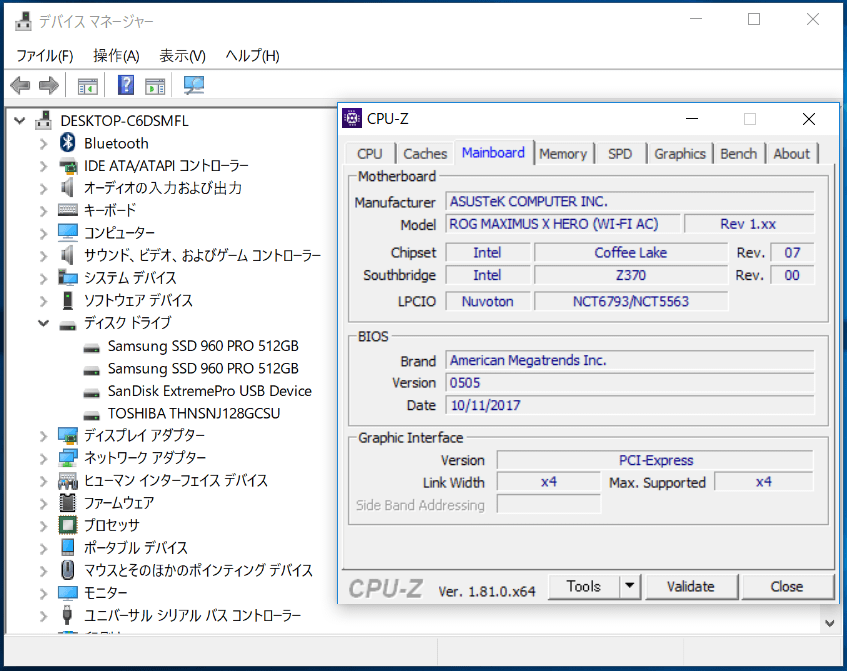Open the 表示(V) menu
This screenshot has width=847, height=671.
183,56
